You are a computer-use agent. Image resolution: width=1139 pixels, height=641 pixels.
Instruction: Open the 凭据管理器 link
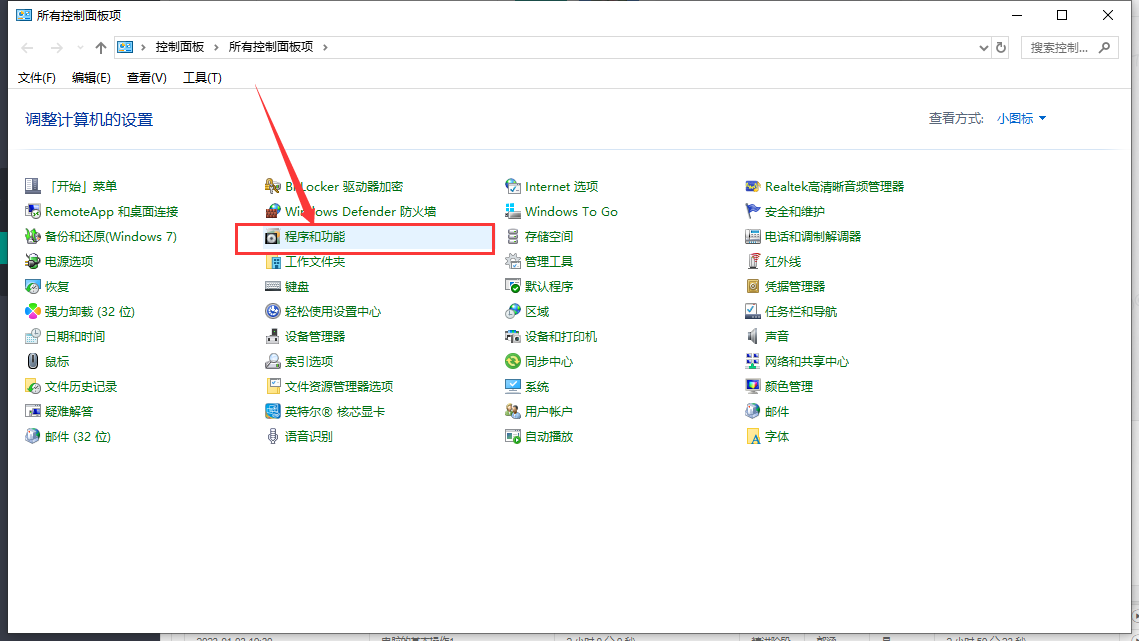795,286
